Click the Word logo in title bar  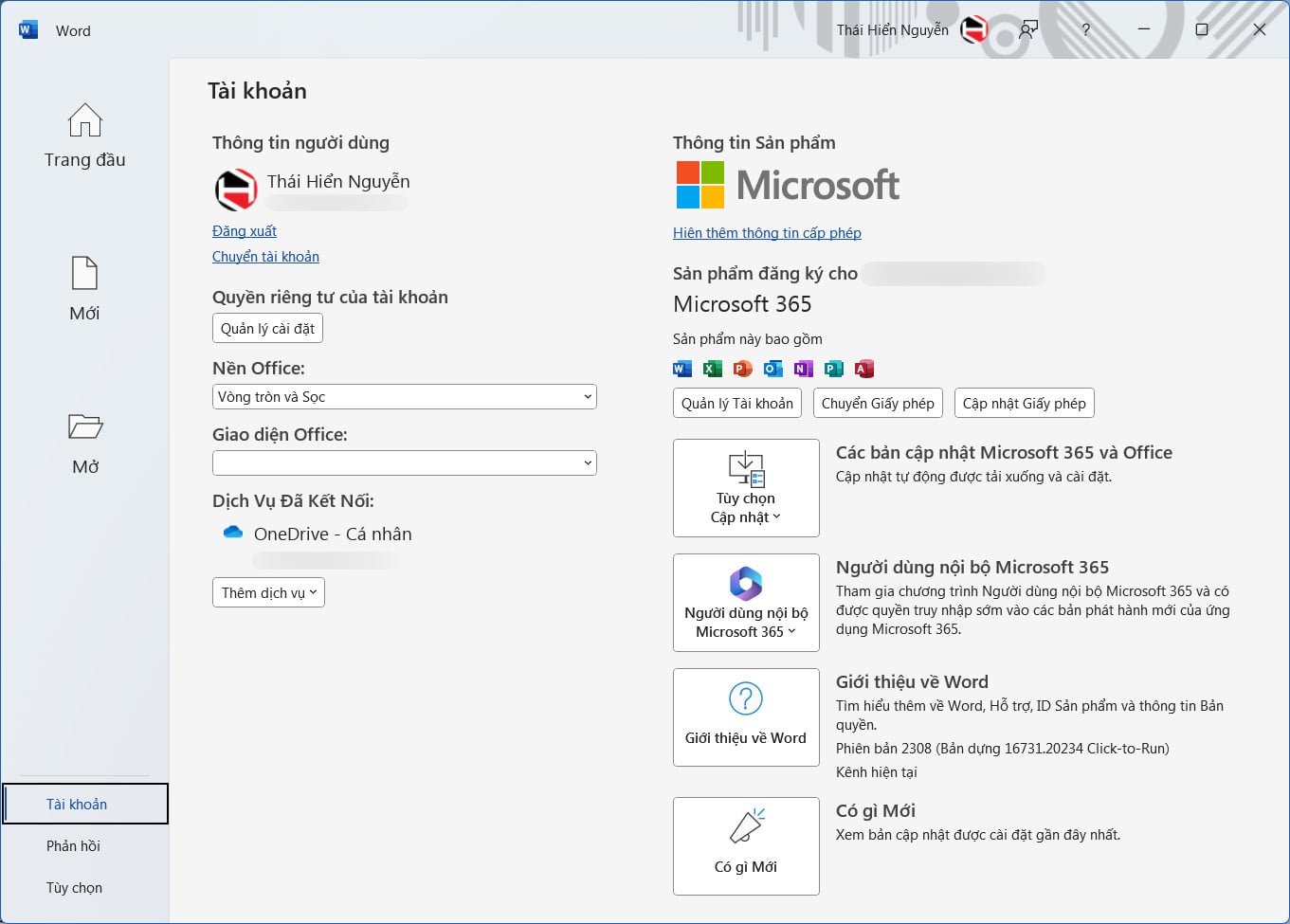[28, 30]
